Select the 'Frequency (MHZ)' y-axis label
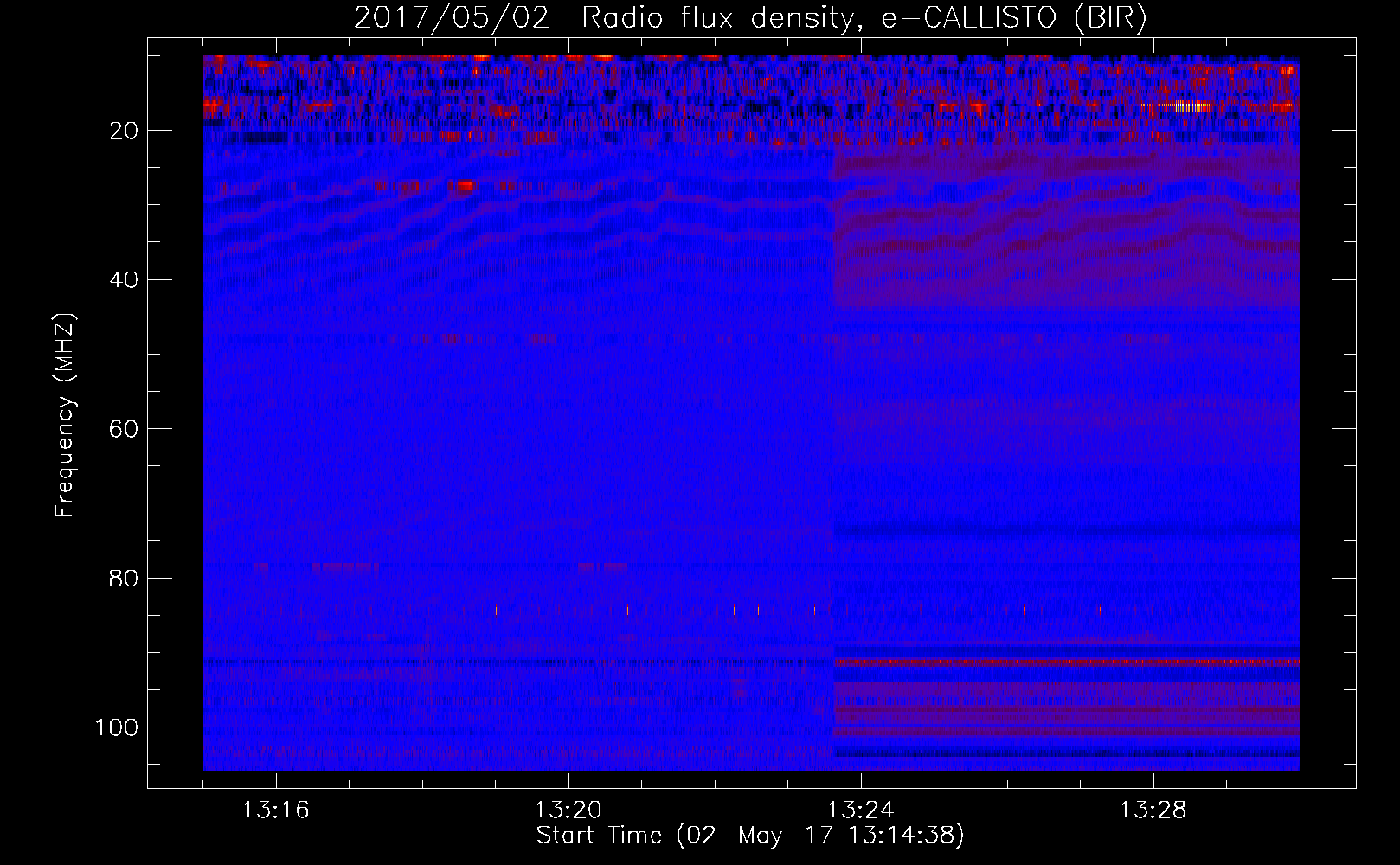Screen dimensions: 1400x865 tap(65, 415)
